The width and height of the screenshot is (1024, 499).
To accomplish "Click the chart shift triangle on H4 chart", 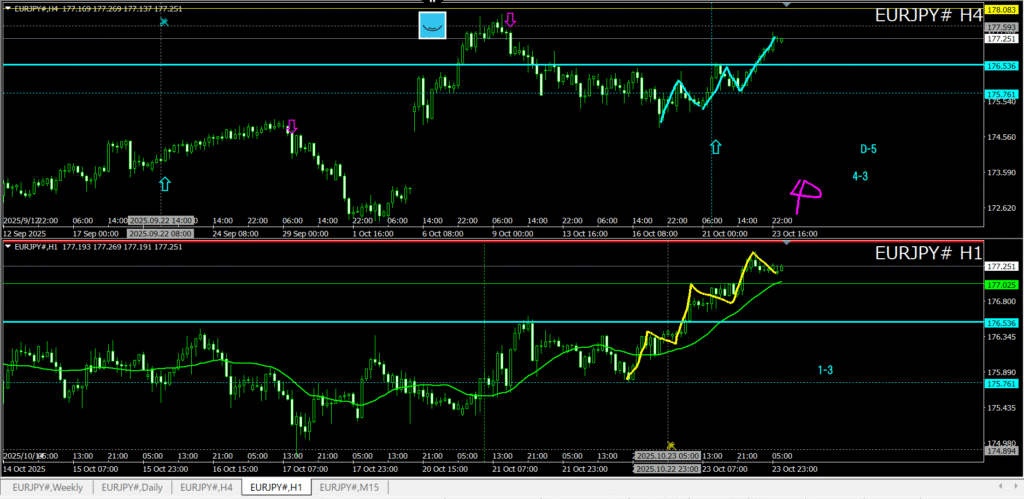I will coord(787,6).
